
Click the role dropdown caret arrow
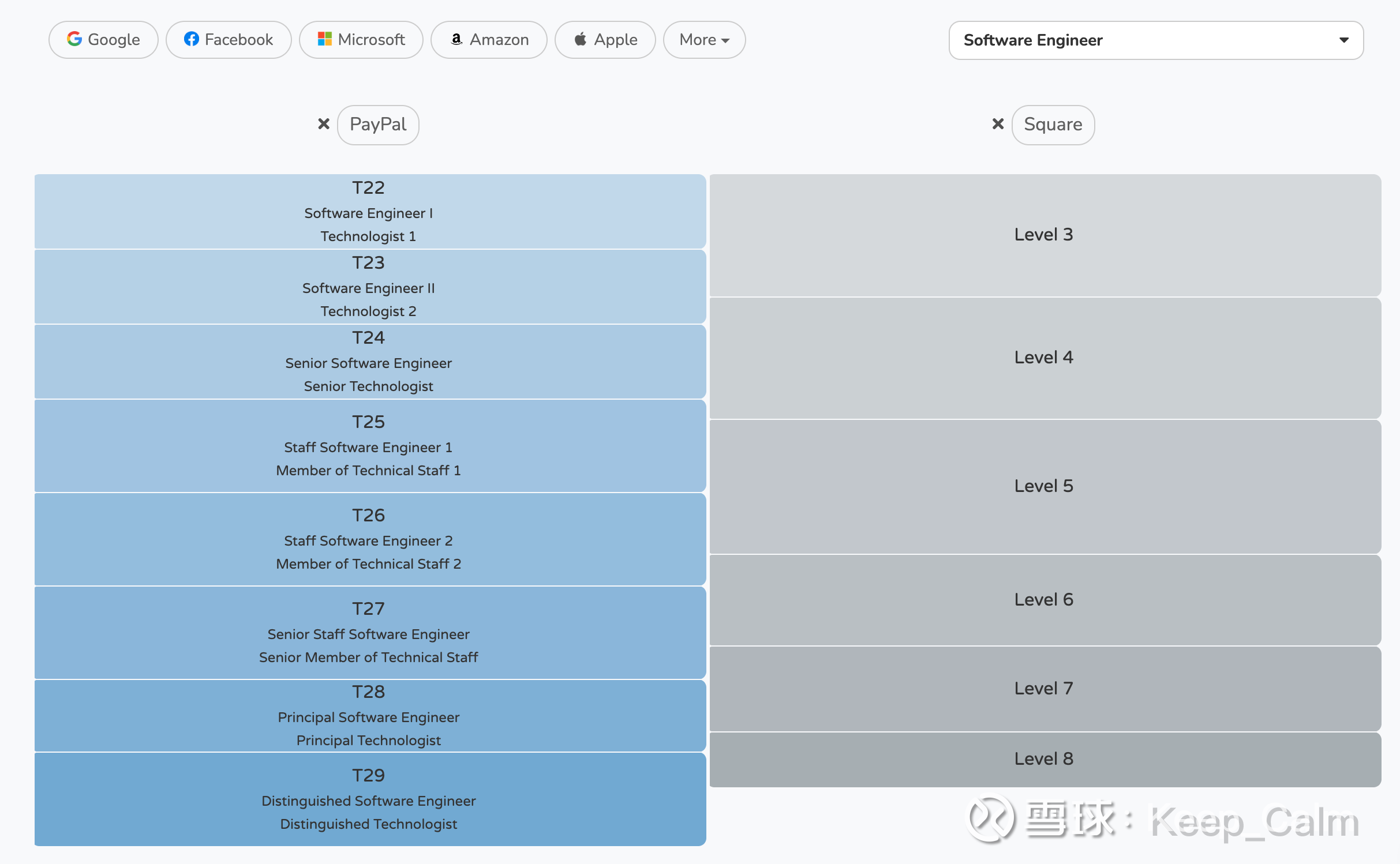point(1344,40)
